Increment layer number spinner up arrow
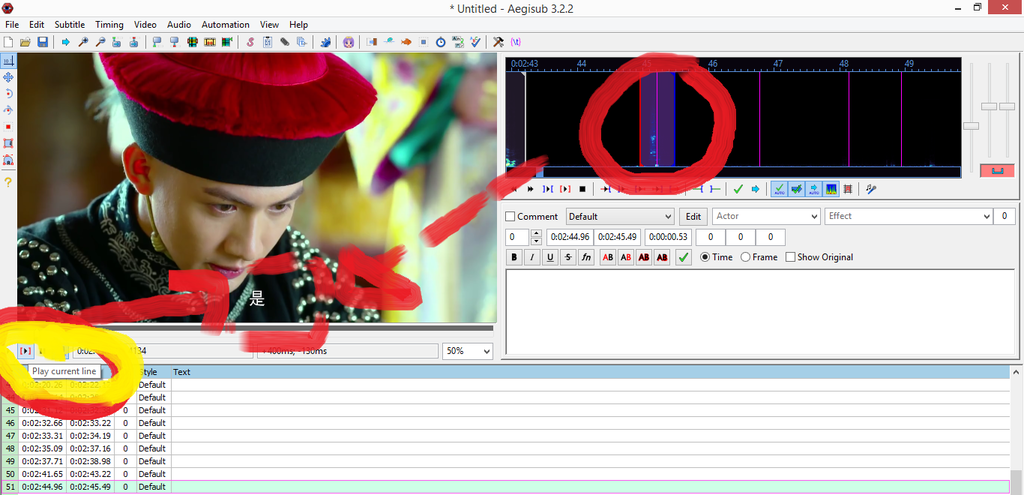This screenshot has width=1024, height=495. click(536, 233)
